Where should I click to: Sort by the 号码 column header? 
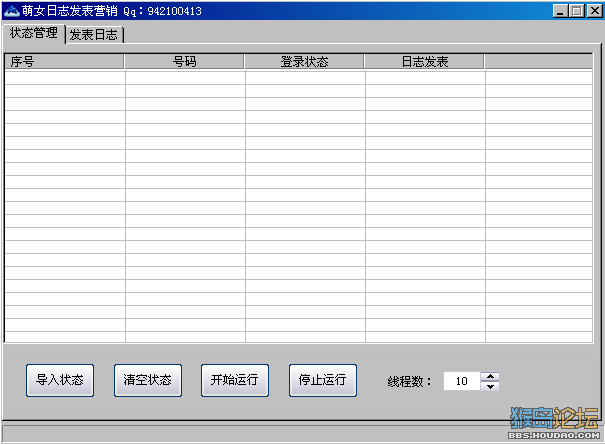184,62
